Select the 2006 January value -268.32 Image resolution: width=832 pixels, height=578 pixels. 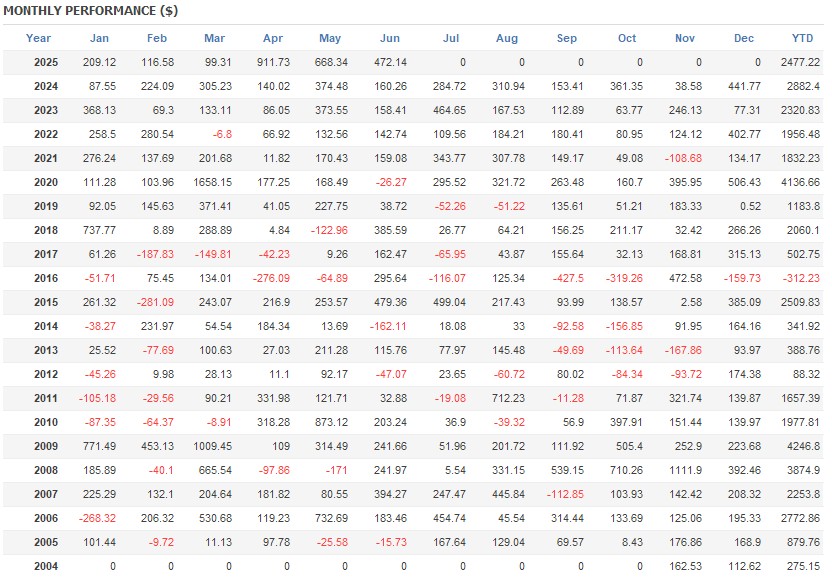point(97,518)
